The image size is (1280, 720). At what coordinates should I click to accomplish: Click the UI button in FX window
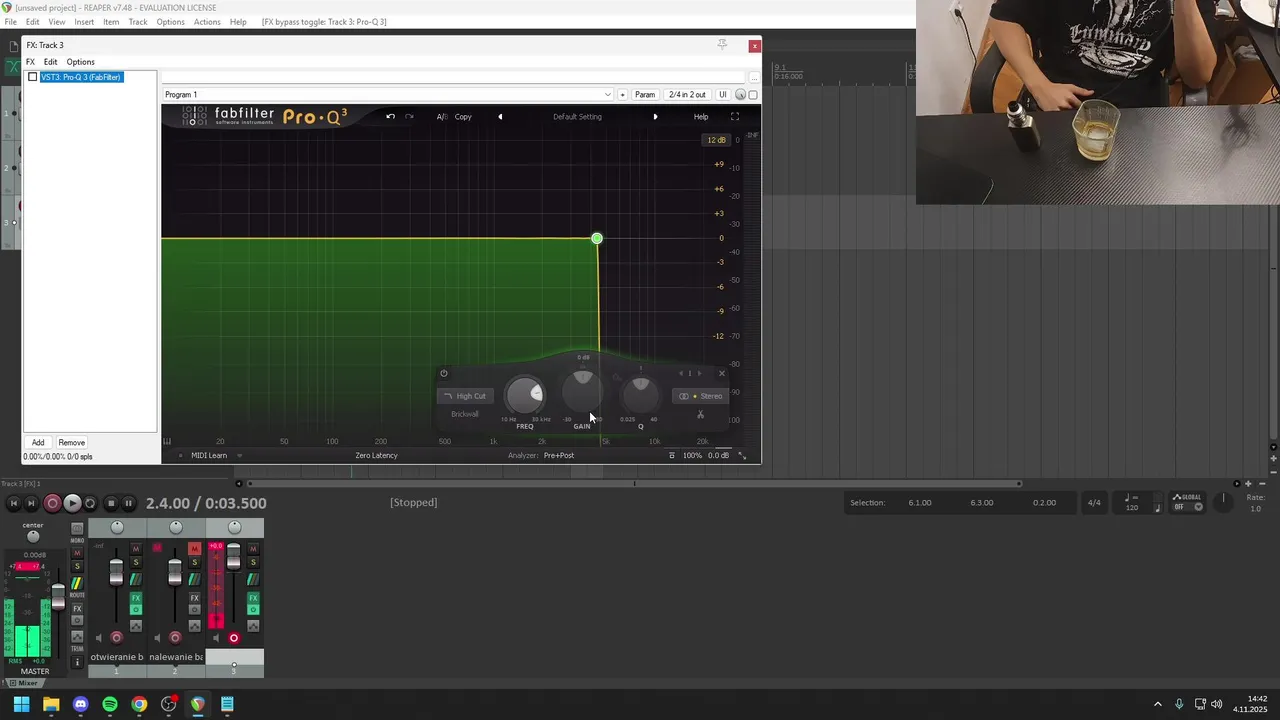723,95
